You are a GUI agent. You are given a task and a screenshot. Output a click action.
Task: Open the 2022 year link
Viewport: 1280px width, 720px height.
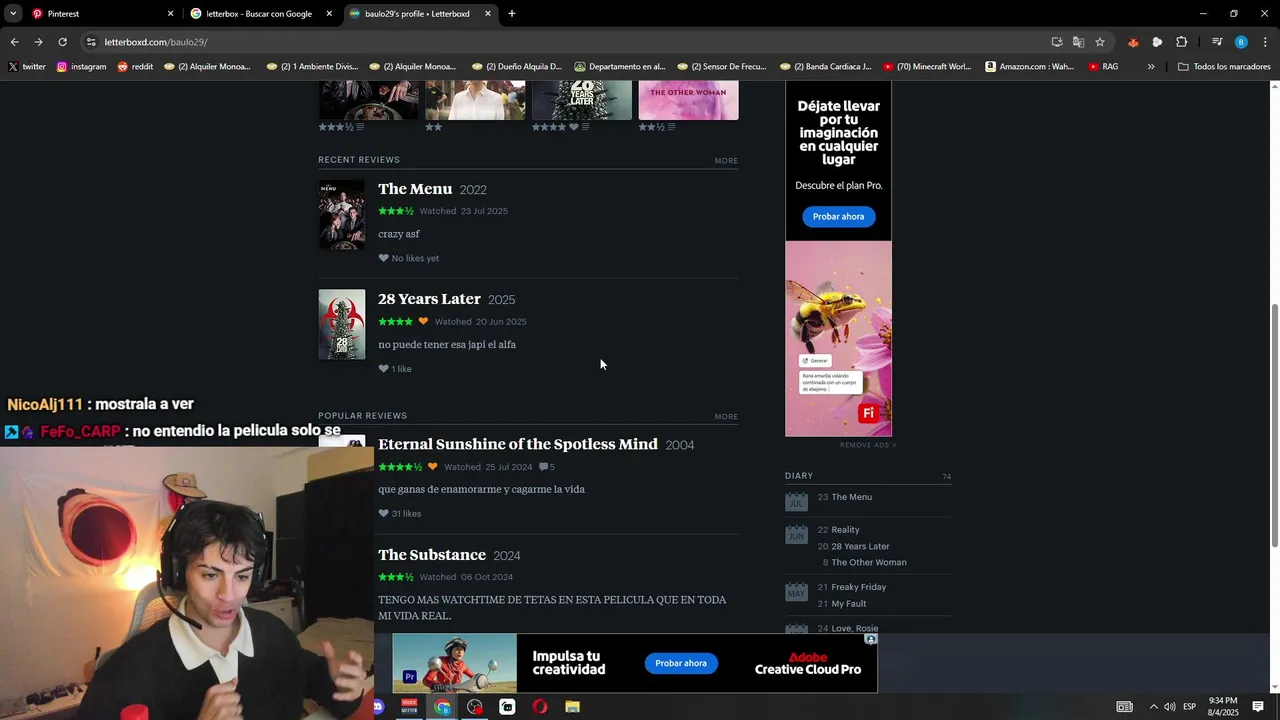473,190
